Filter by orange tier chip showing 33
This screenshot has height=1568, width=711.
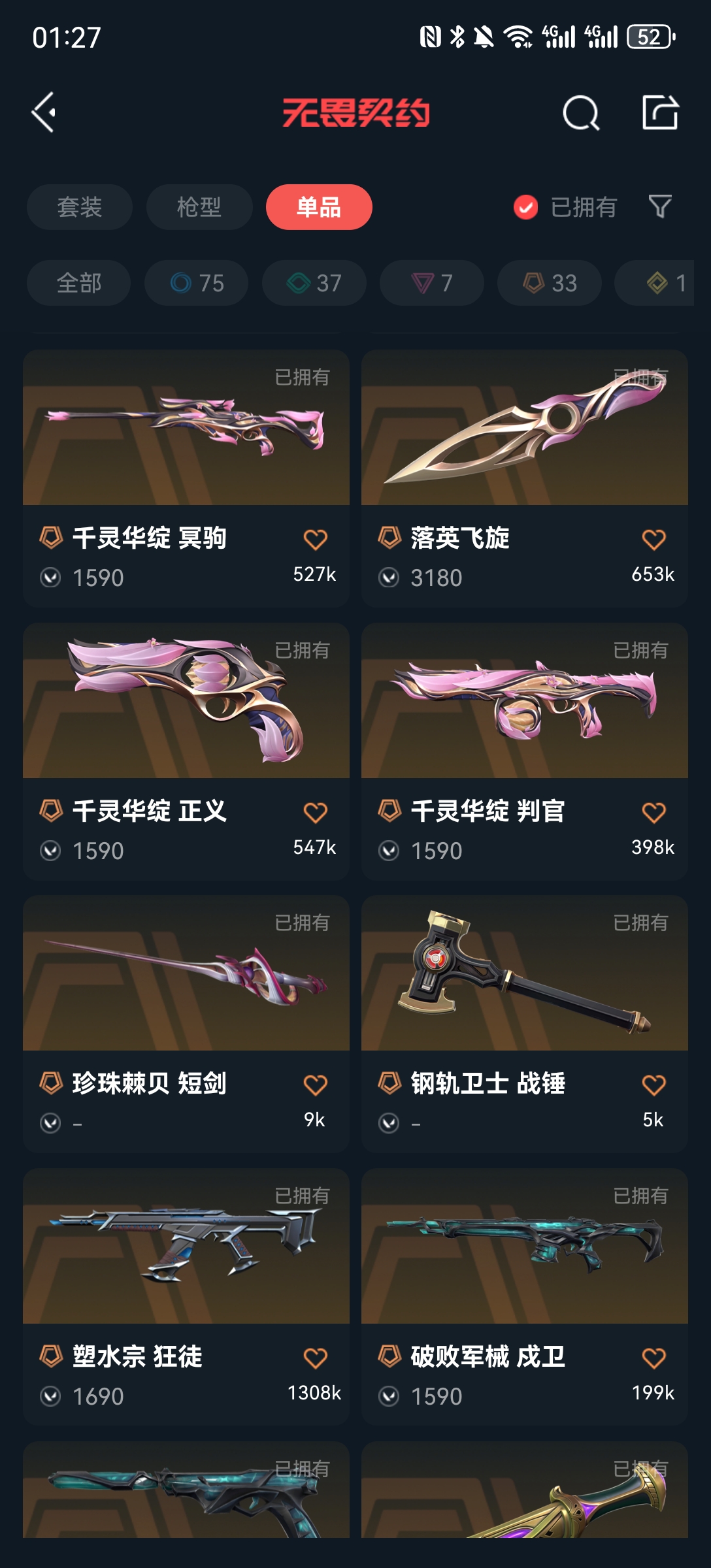(x=549, y=283)
